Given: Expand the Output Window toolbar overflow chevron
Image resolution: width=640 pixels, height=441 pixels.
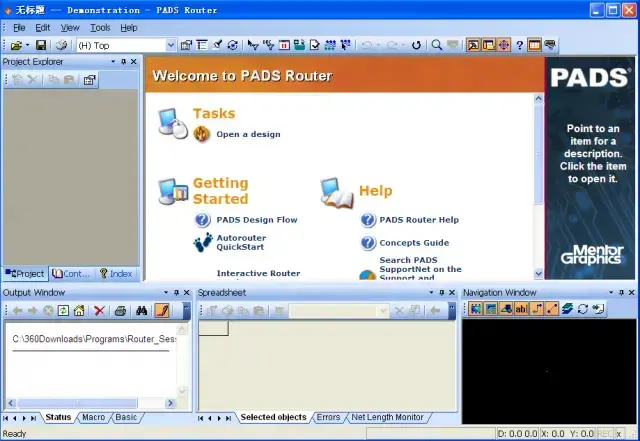Looking at the screenshot, I should [x=186, y=311].
